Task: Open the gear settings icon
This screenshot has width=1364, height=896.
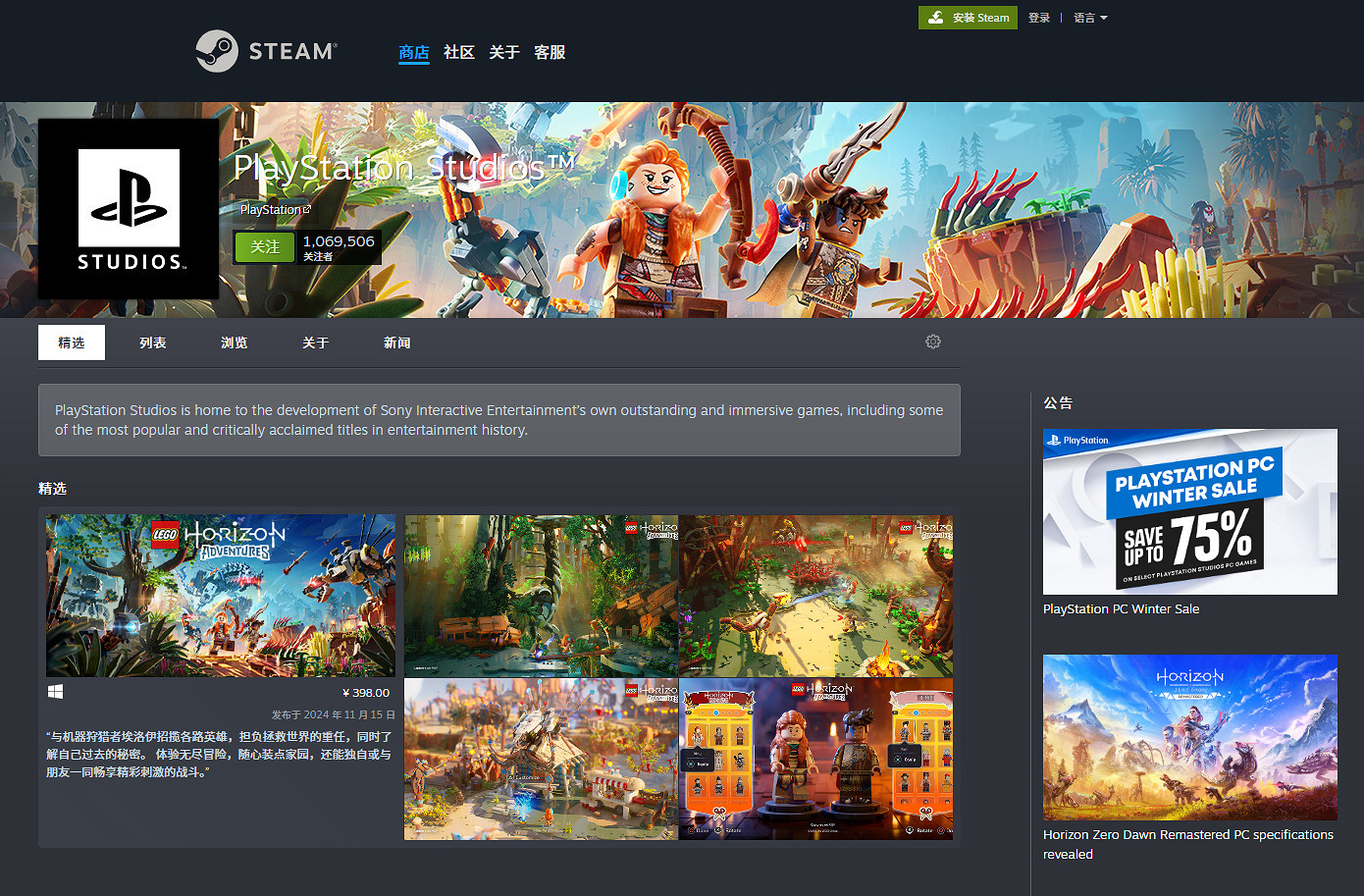Action: (933, 342)
